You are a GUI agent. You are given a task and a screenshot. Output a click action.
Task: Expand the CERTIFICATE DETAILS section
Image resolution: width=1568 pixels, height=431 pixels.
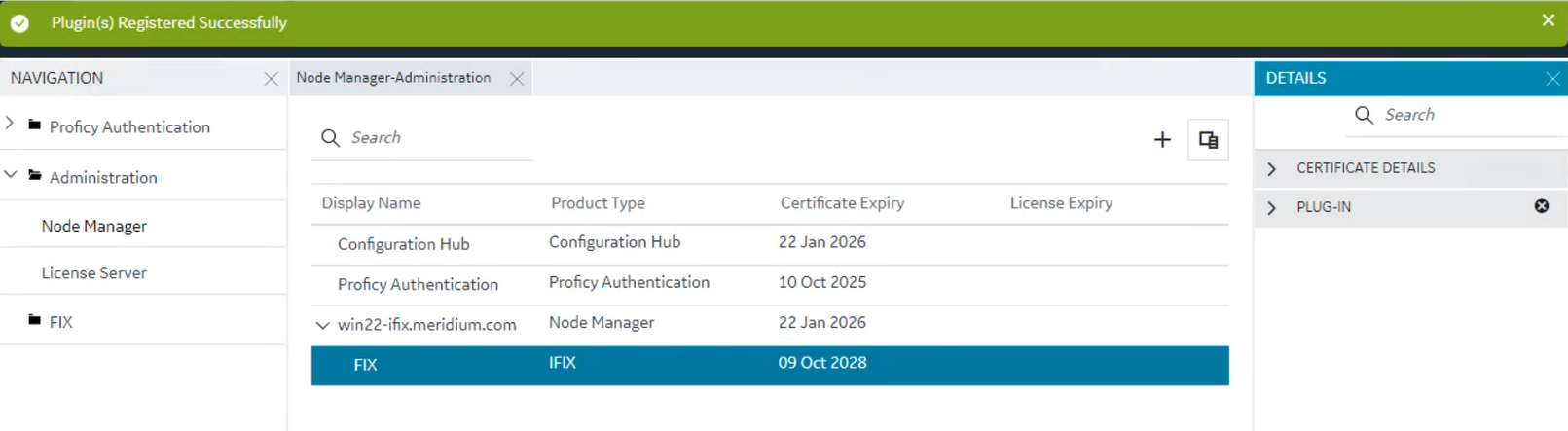pyautogui.click(x=1271, y=168)
